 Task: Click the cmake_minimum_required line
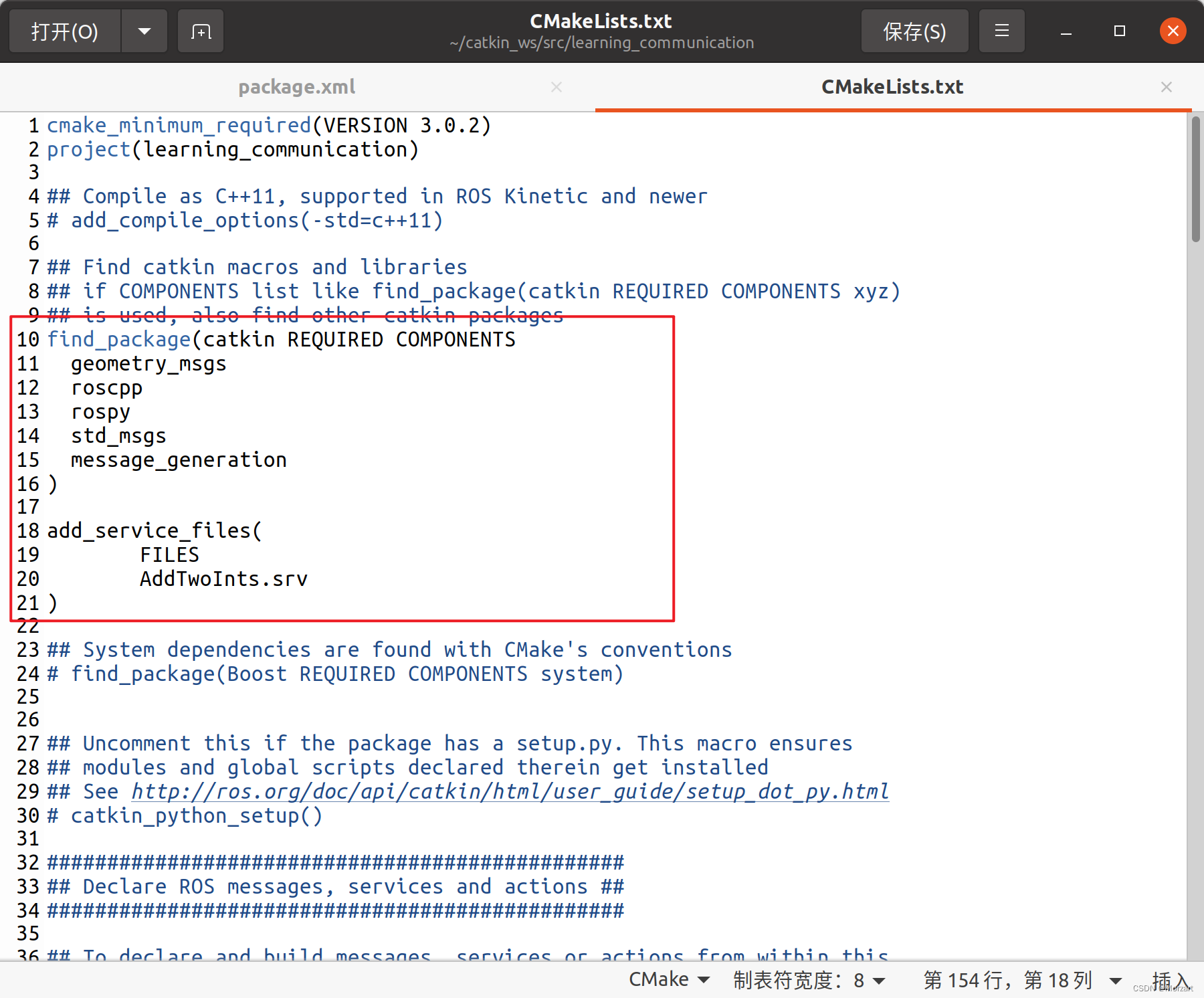269,125
